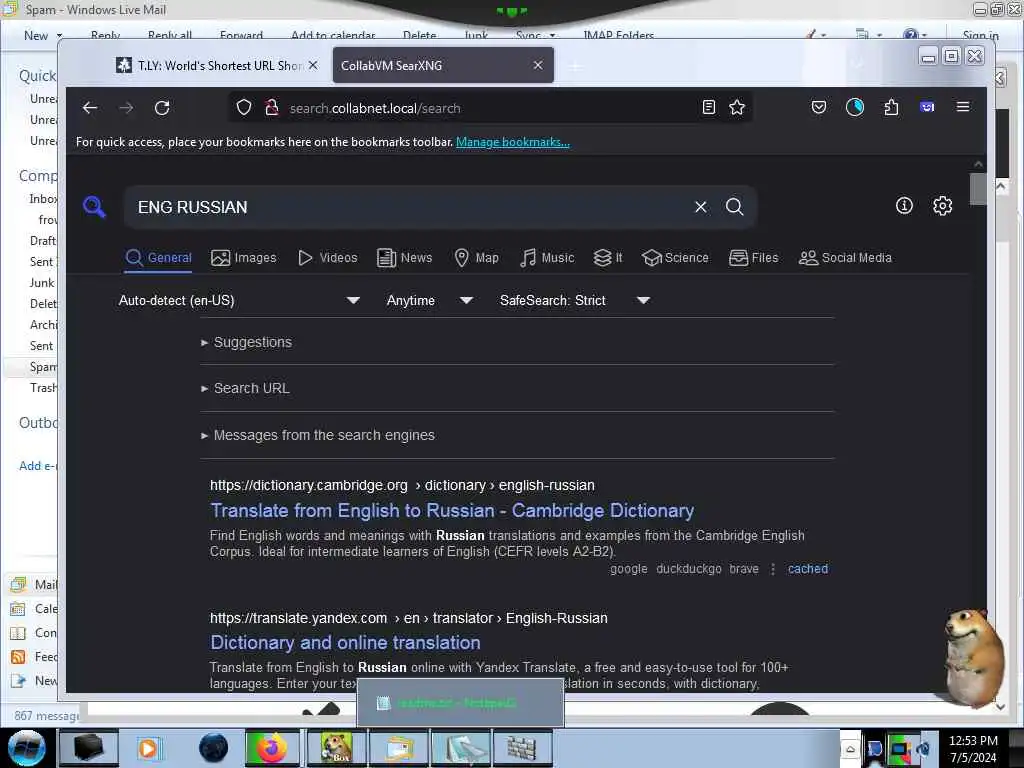Open the Firefox extensions puzzle icon
Screen dimensions: 1024x768
891,107
